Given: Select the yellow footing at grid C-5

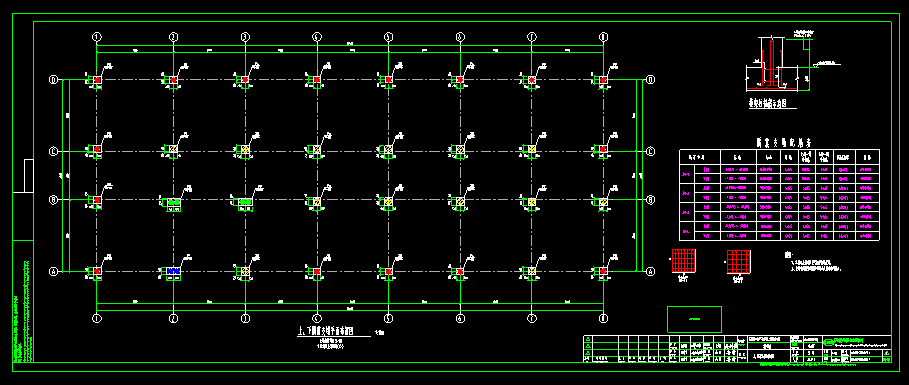Looking at the screenshot, I should point(388,149).
